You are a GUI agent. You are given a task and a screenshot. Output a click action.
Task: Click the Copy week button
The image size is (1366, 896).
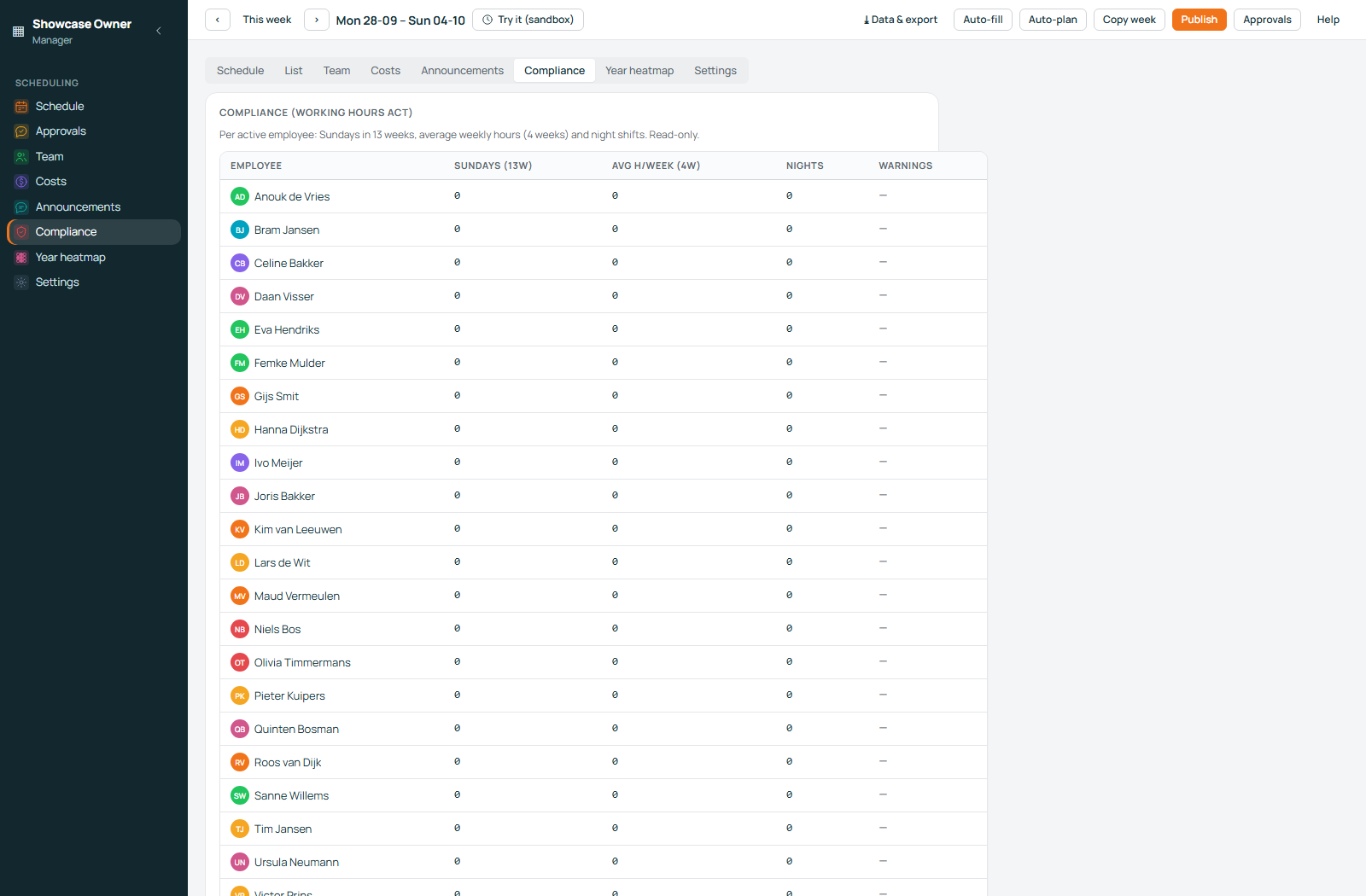1129,20
